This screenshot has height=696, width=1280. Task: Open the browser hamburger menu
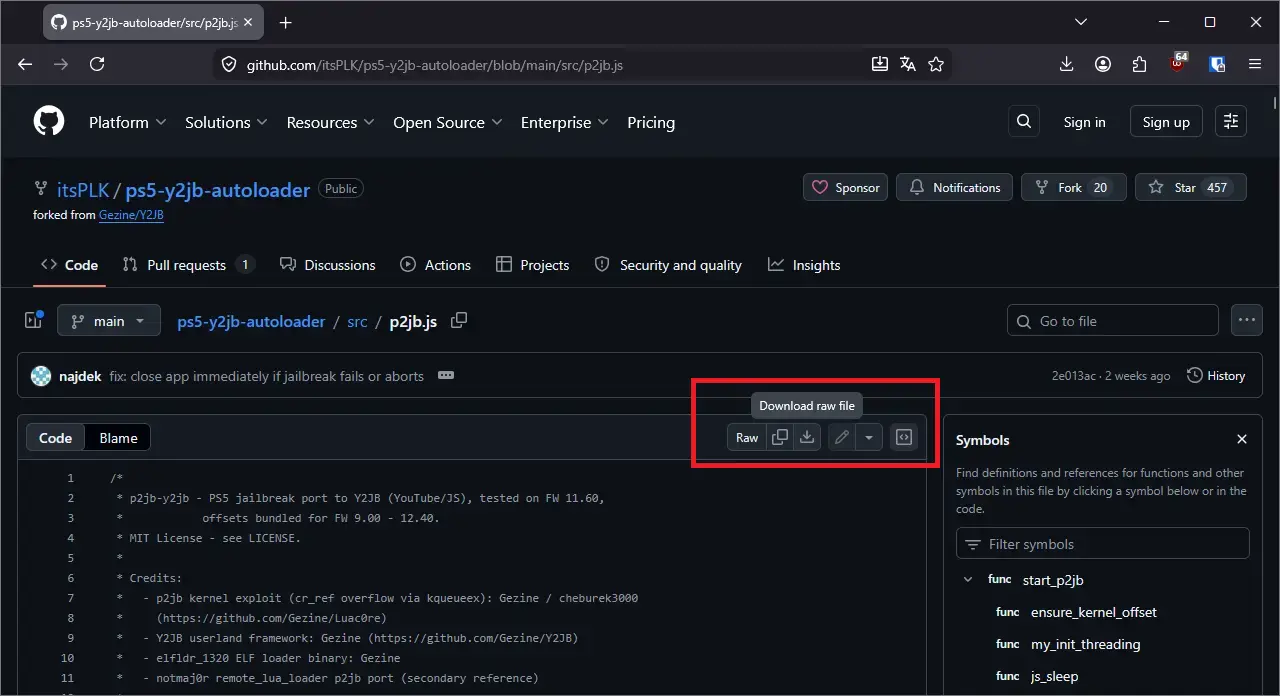[x=1255, y=64]
